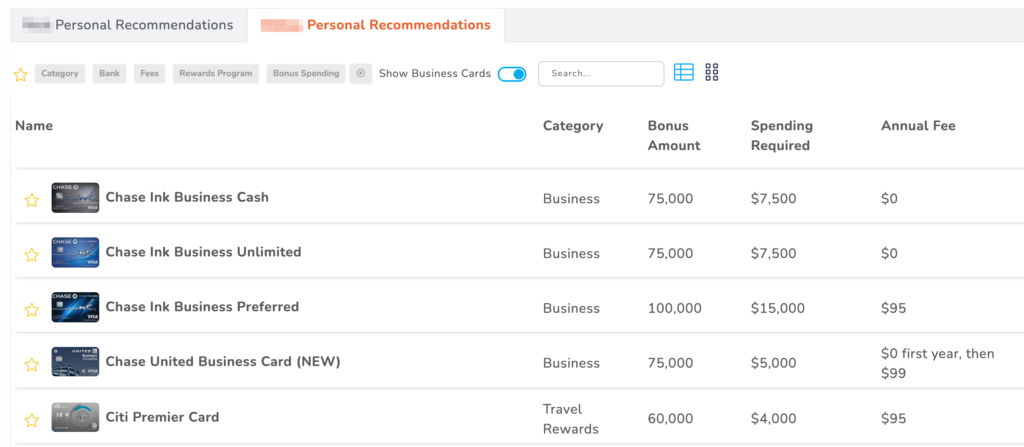Expand the Rewards Program filter

(x=215, y=73)
